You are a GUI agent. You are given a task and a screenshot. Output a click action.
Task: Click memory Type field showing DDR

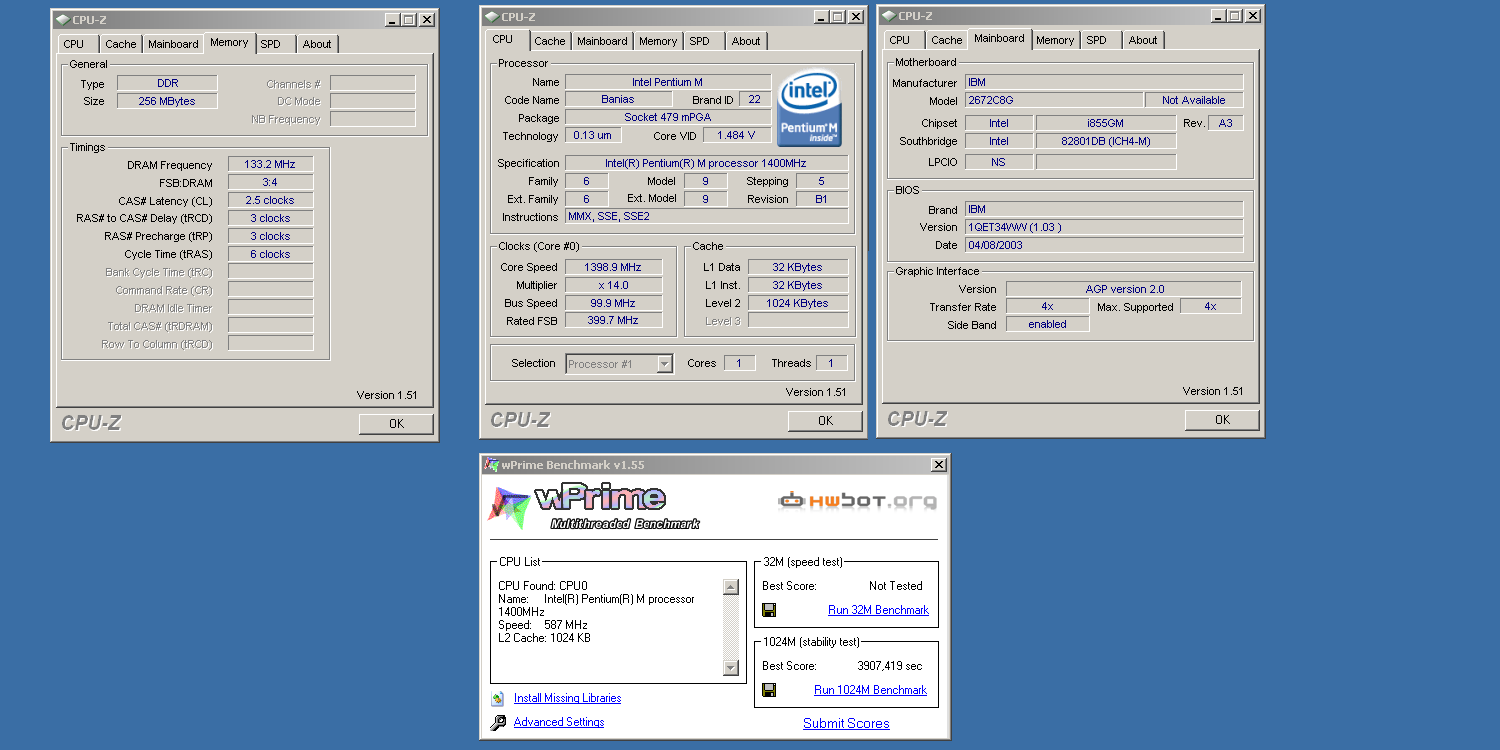click(x=167, y=84)
